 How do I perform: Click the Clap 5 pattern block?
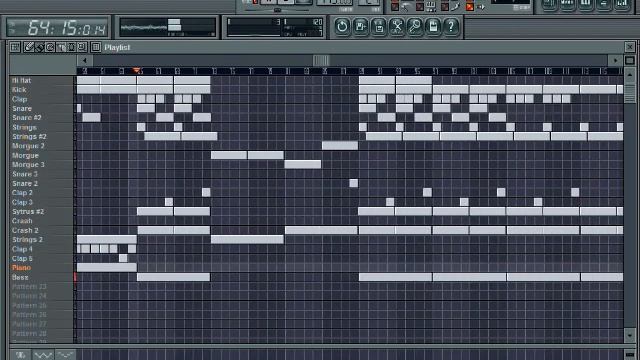pyautogui.click(x=123, y=258)
